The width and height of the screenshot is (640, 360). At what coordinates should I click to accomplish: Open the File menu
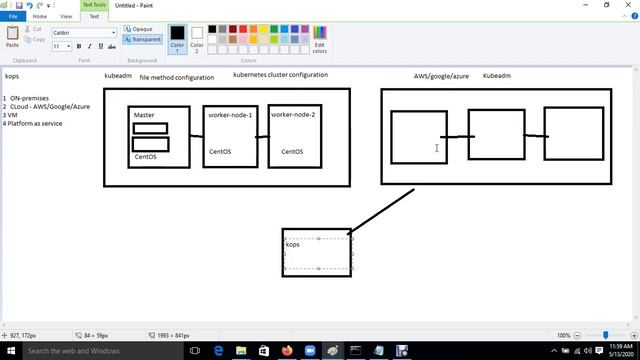13,16
